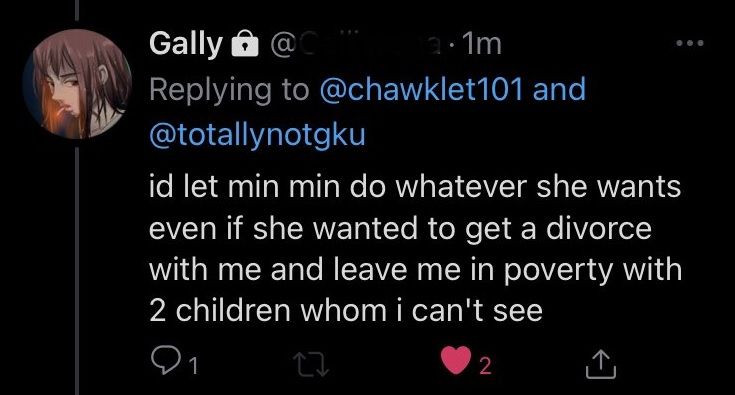
Task: Reply to Gally's tweet via speech bubble icon
Action: [164, 361]
